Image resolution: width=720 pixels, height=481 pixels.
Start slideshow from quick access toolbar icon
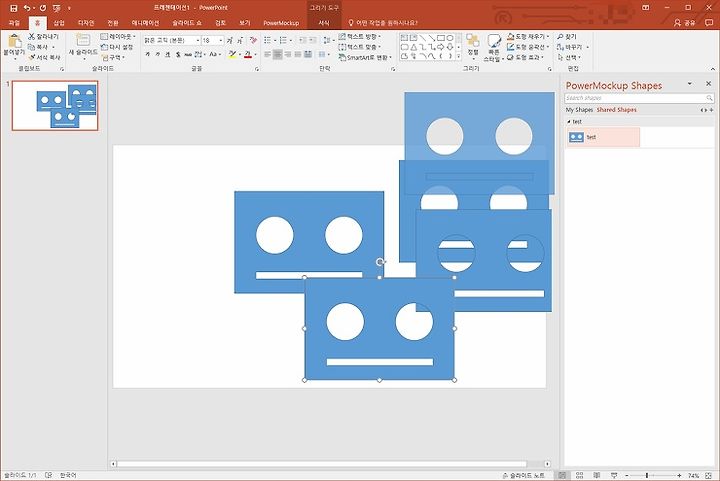click(56, 8)
